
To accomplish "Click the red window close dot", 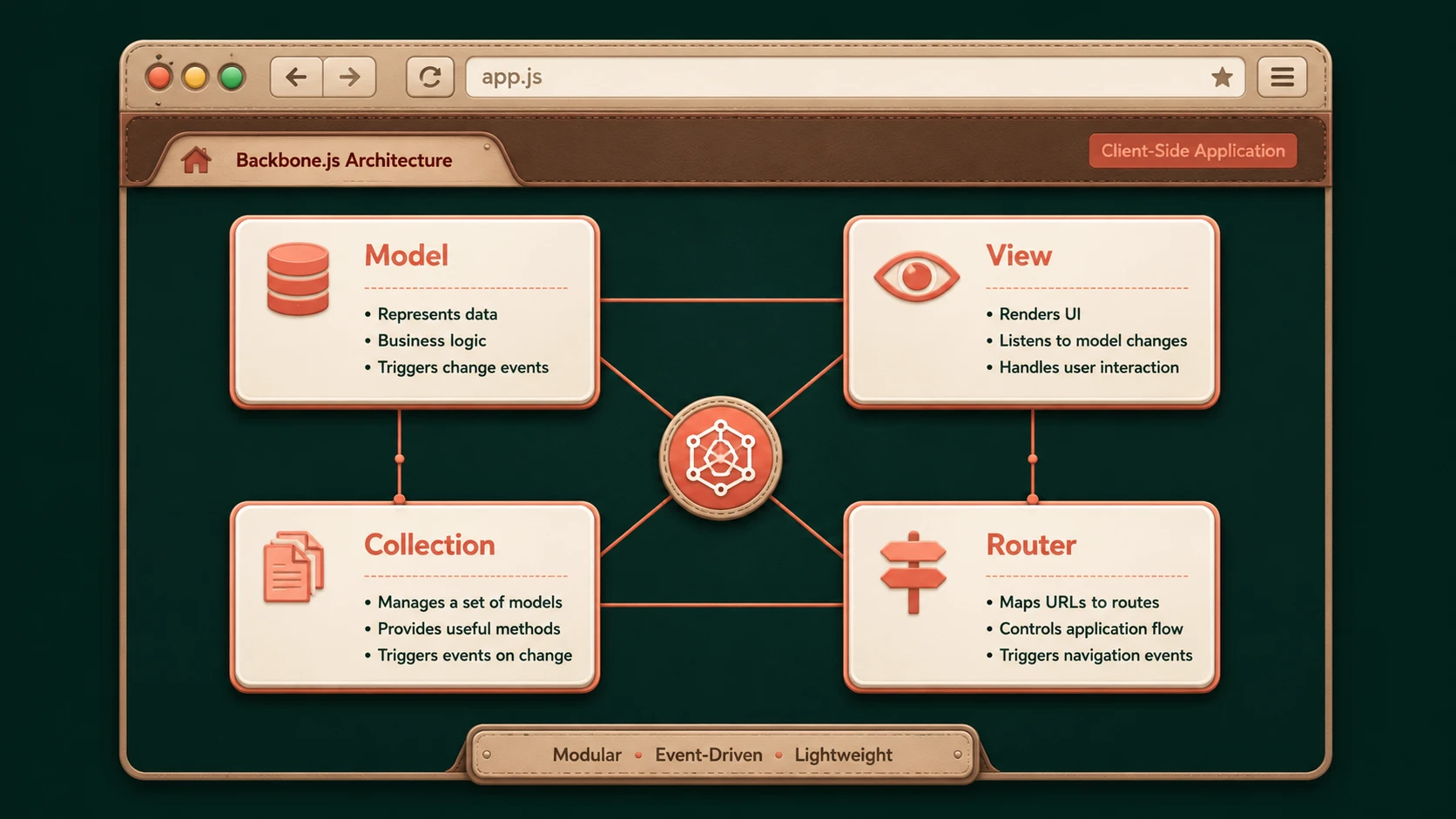I will tap(159, 77).
